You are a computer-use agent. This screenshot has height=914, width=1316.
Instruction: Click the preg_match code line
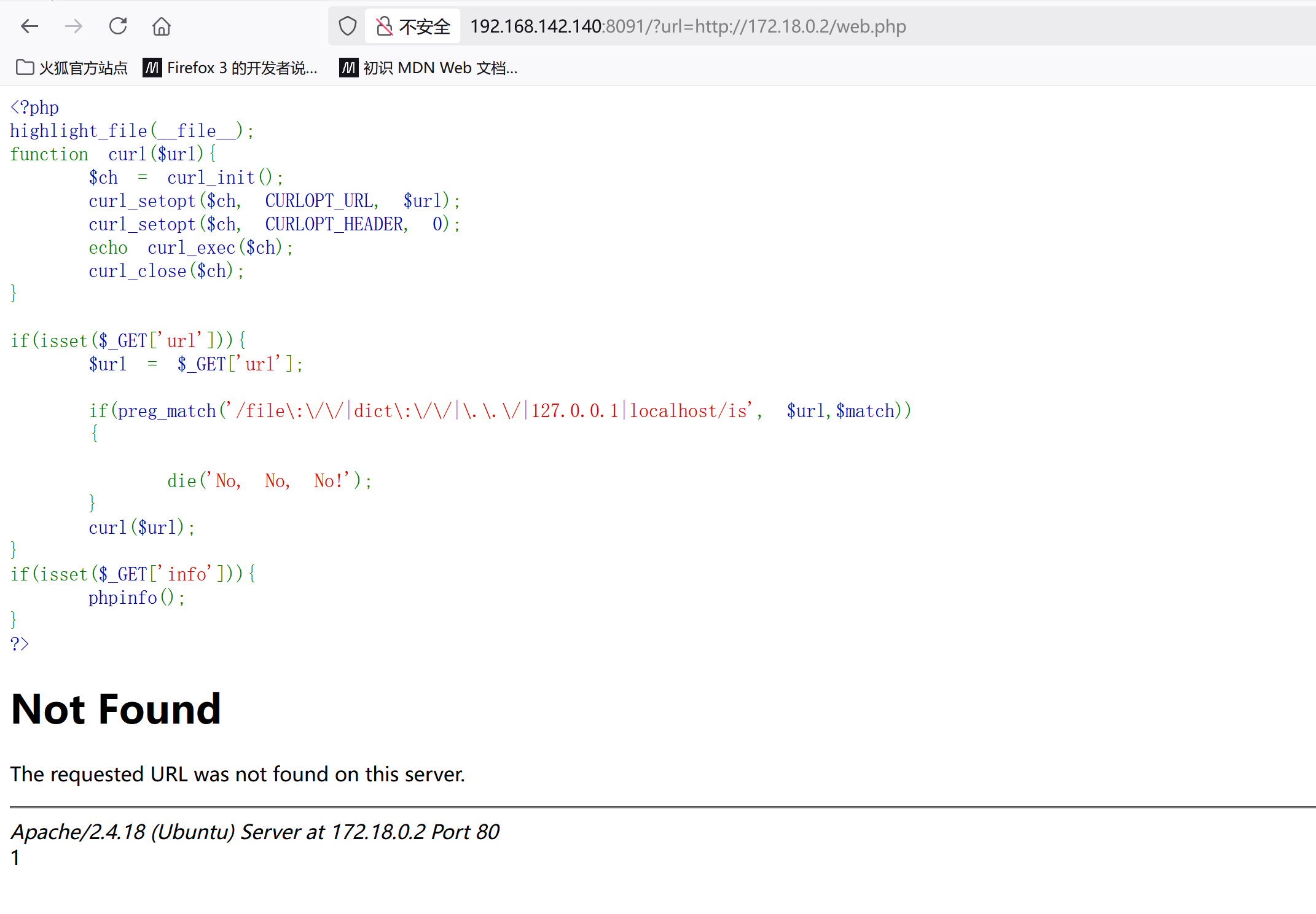pos(499,410)
